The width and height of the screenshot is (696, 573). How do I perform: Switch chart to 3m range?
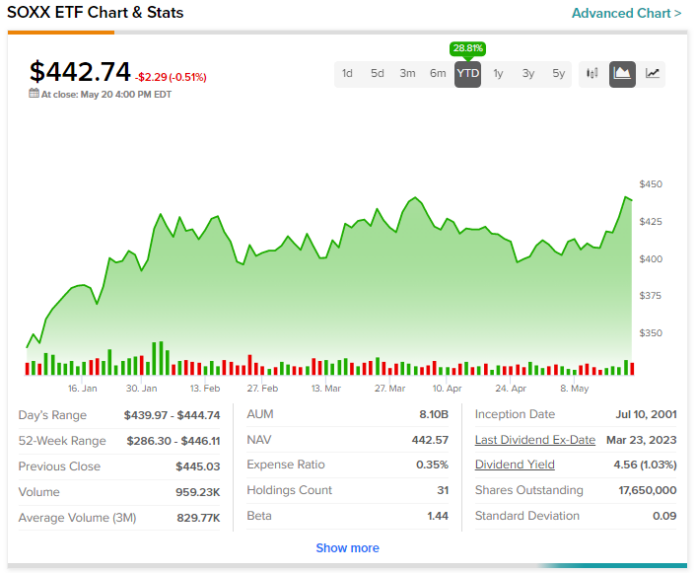407,73
